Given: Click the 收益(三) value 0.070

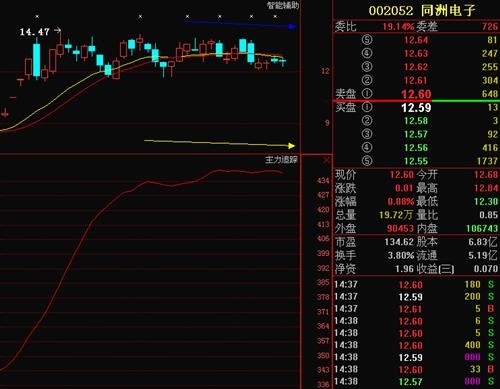Looking at the screenshot, I should pyautogui.click(x=486, y=269).
